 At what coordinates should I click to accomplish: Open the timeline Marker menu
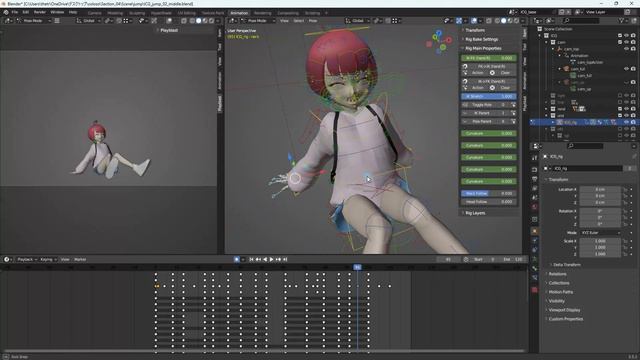[80, 260]
